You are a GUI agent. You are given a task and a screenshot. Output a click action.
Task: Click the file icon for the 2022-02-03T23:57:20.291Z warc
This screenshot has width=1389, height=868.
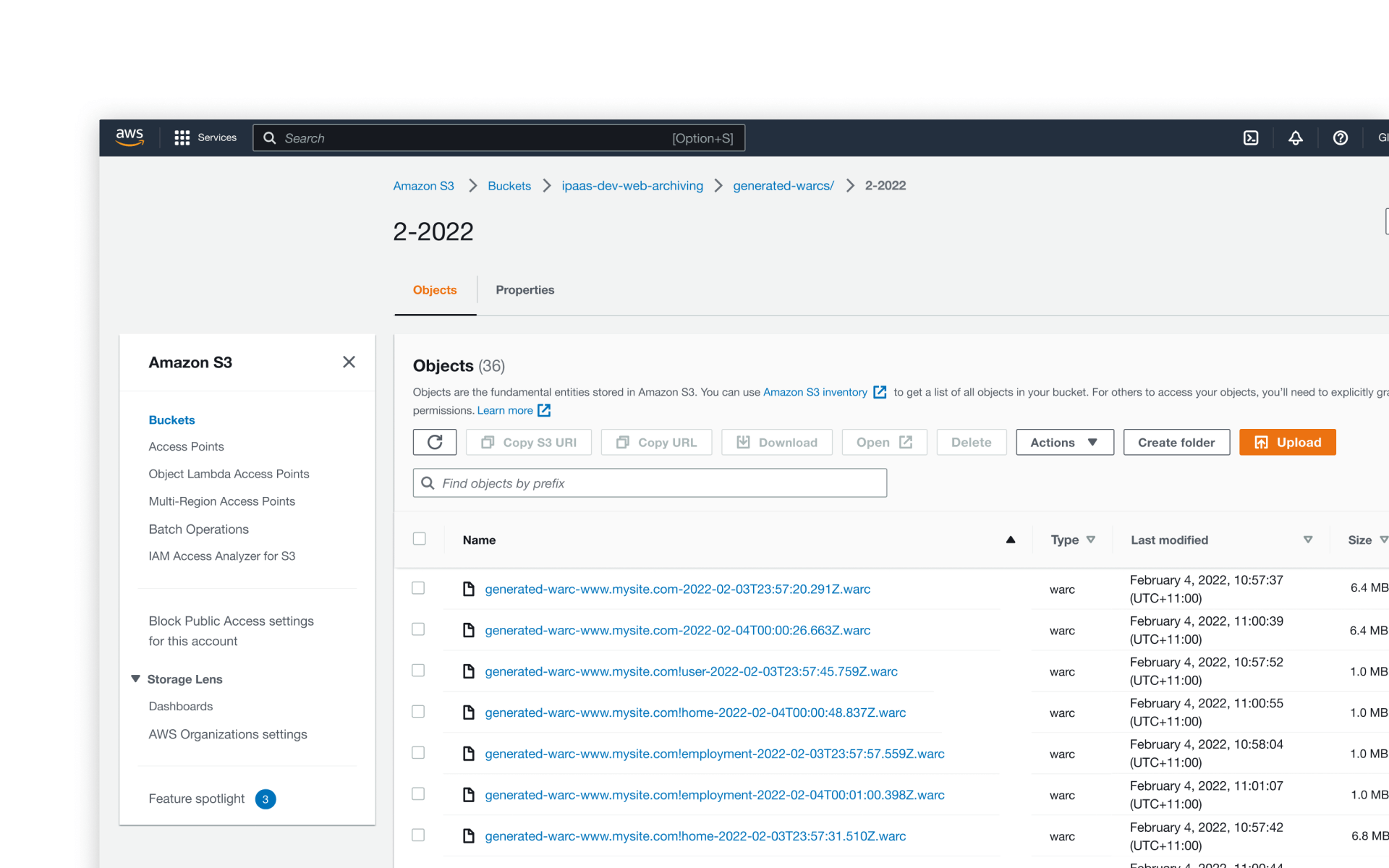tap(469, 589)
